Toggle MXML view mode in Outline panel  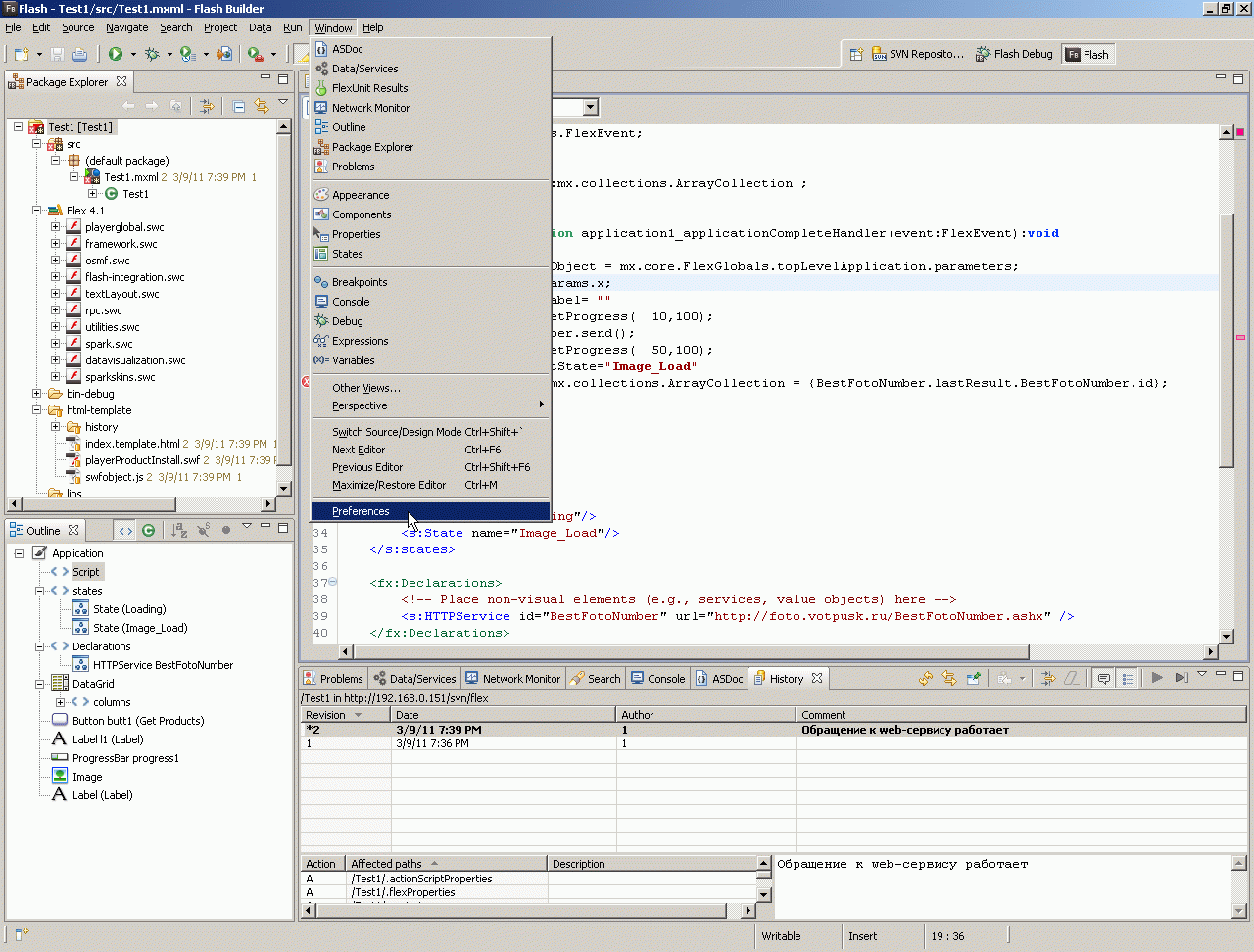point(125,530)
